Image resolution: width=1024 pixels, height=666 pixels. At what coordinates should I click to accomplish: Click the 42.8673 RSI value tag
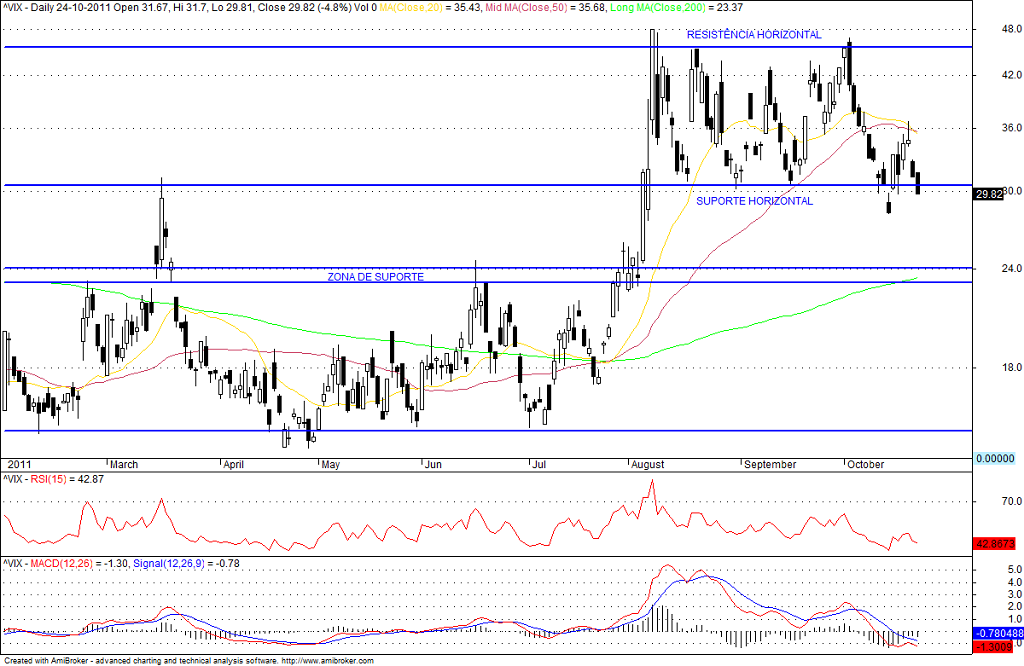pyautogui.click(x=995, y=544)
